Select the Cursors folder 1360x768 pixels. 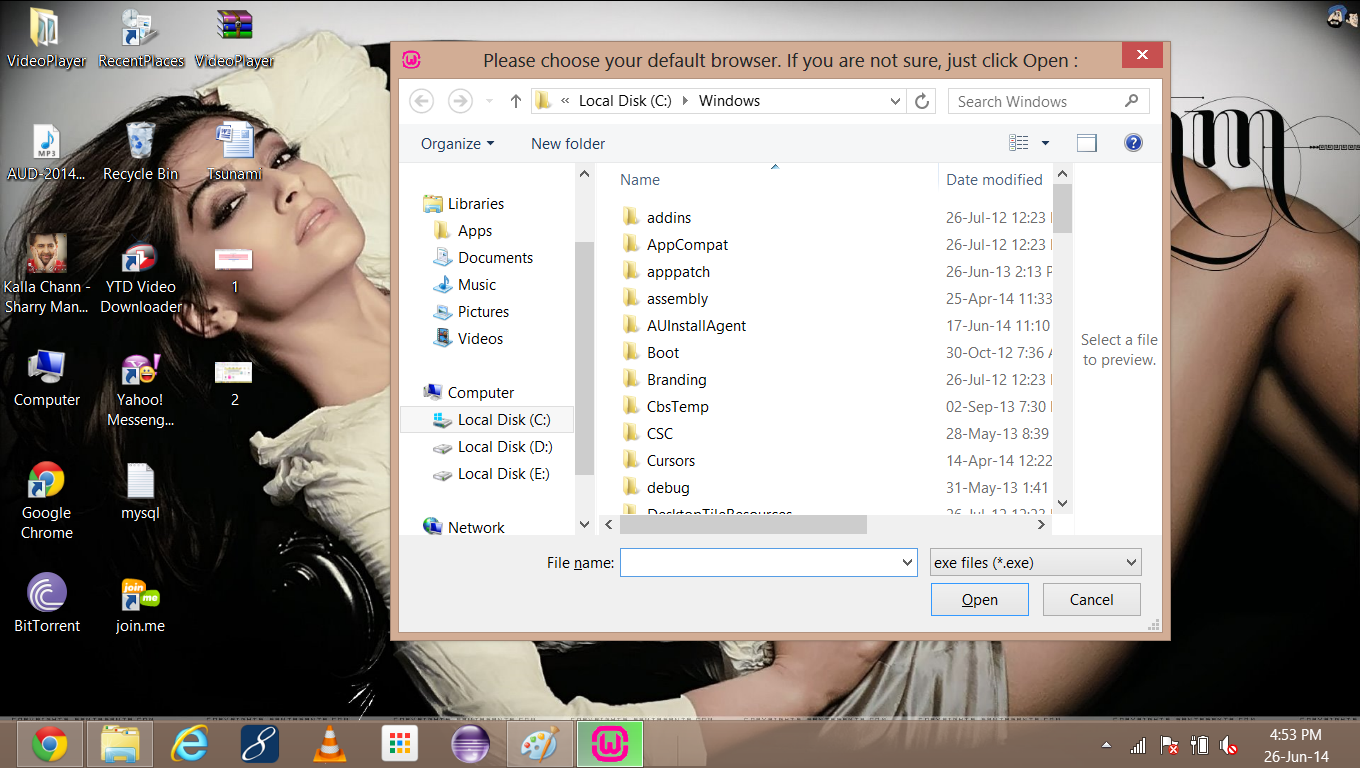[659, 460]
